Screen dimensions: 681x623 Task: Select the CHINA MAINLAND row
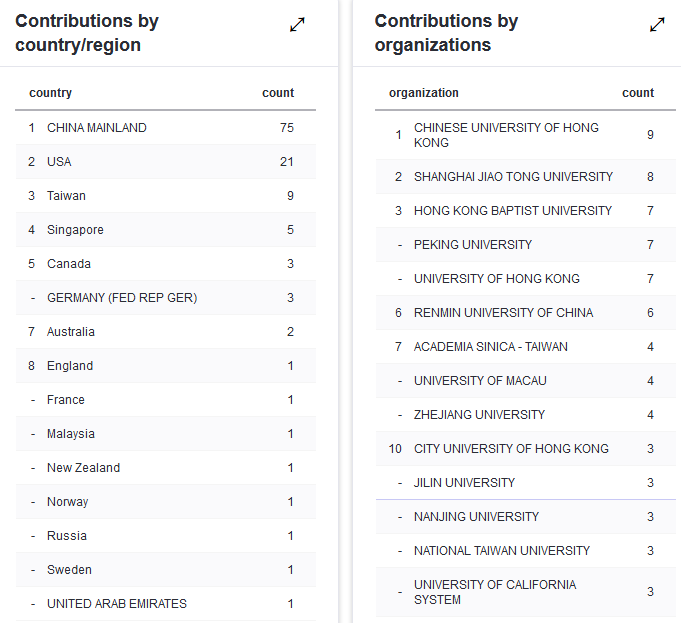(x=97, y=128)
